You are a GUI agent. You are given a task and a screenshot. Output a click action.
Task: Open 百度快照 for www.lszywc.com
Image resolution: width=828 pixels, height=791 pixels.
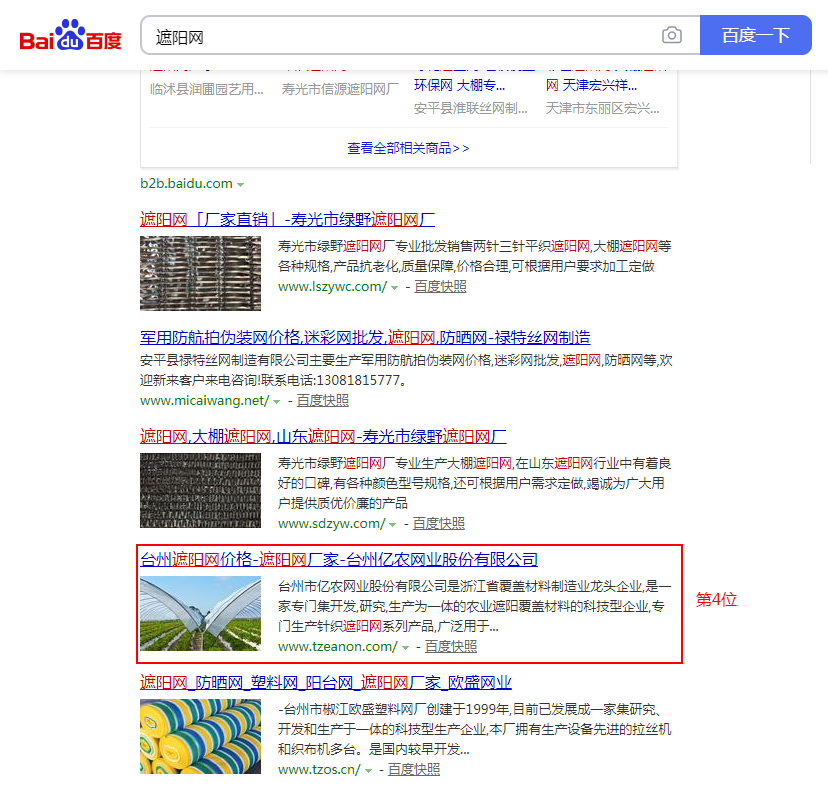(440, 287)
